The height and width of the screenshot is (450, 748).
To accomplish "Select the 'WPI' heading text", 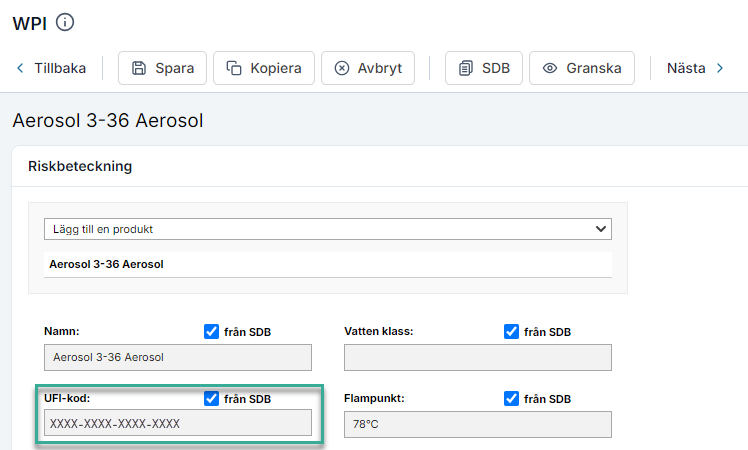I will (30, 23).
